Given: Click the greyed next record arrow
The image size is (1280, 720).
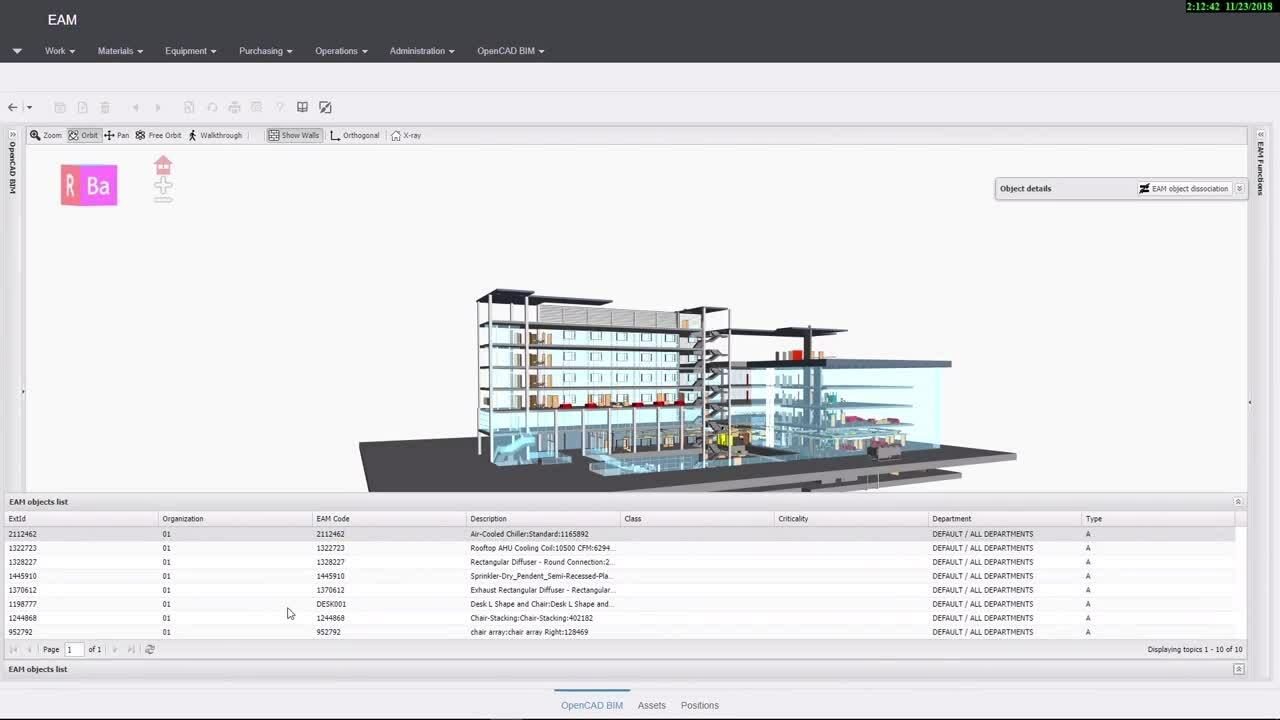Looking at the screenshot, I should click(x=157, y=107).
